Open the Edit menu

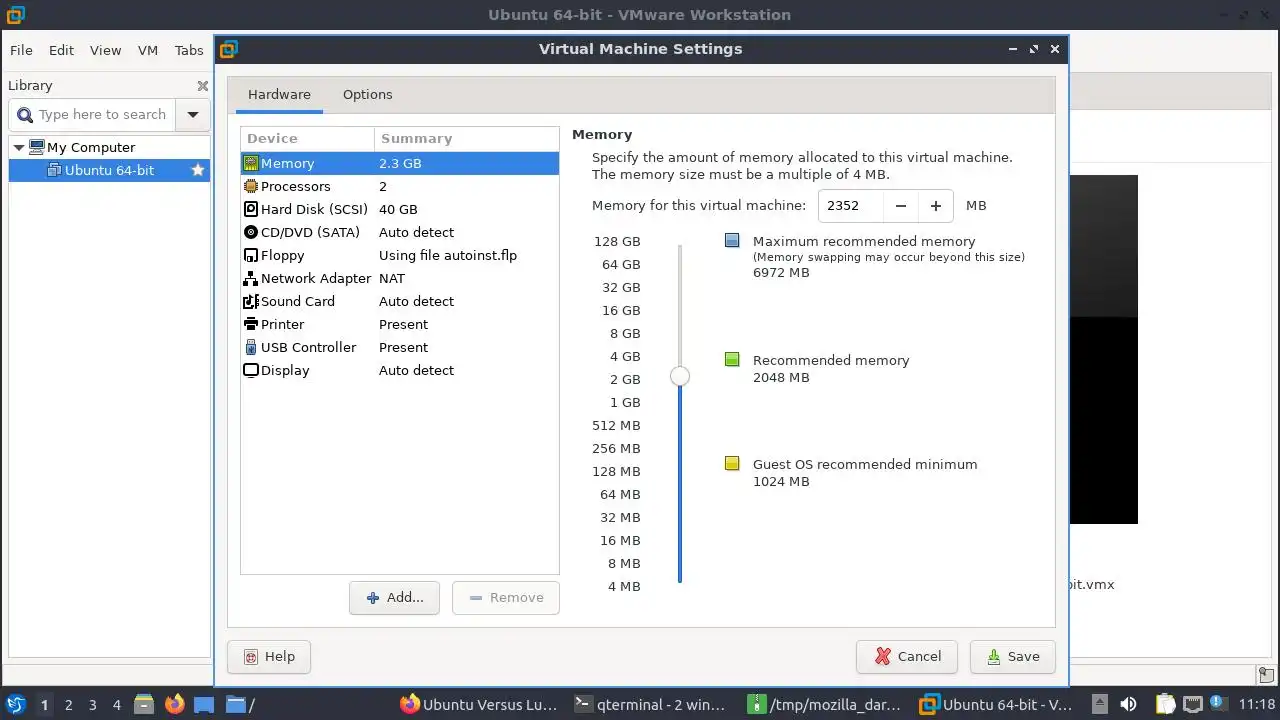(x=61, y=50)
